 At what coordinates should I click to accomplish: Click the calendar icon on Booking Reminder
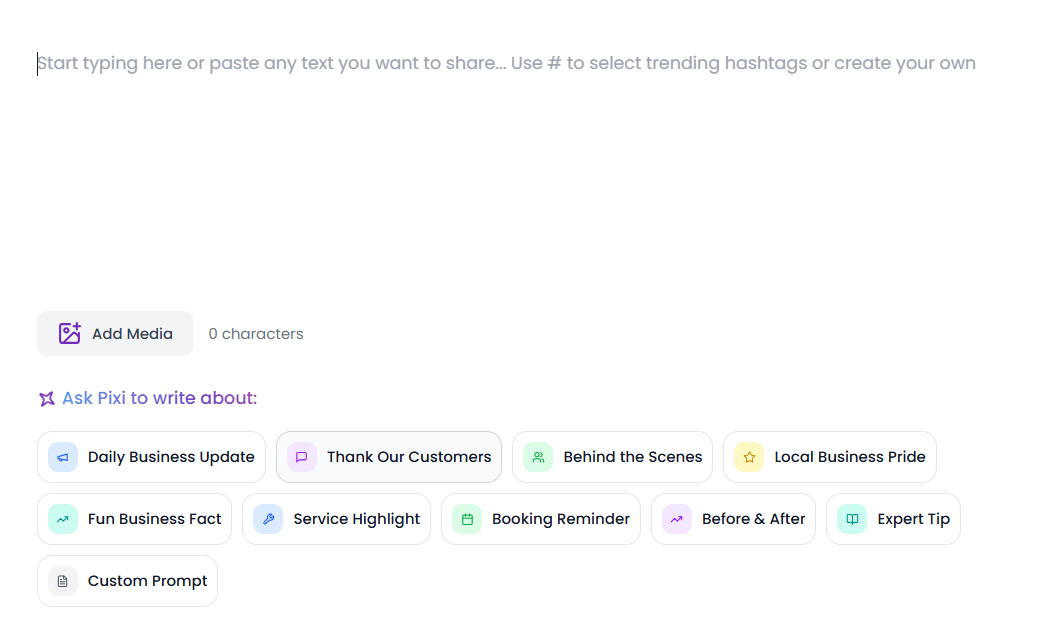pyautogui.click(x=467, y=519)
